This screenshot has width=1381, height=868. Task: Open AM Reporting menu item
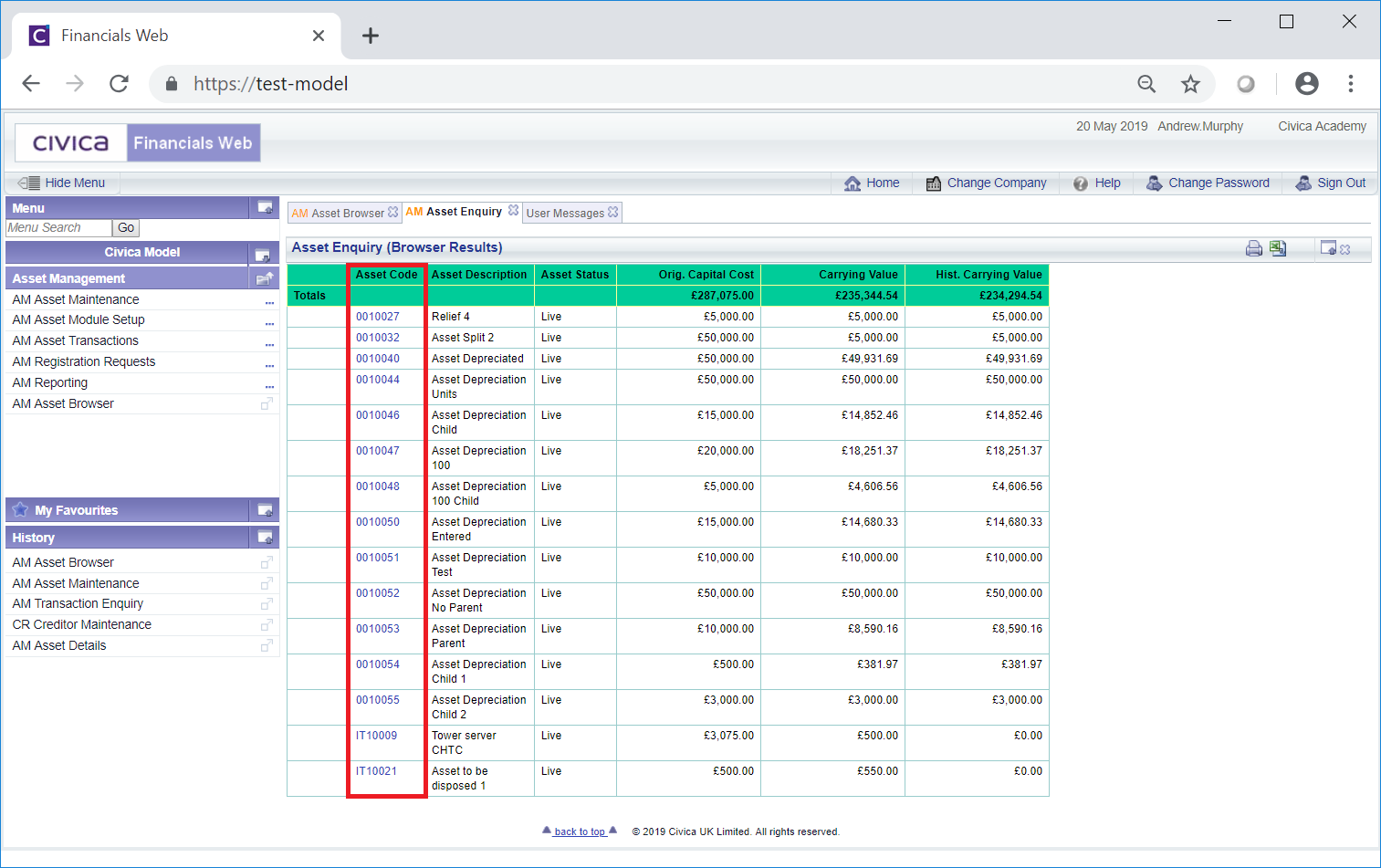50,382
